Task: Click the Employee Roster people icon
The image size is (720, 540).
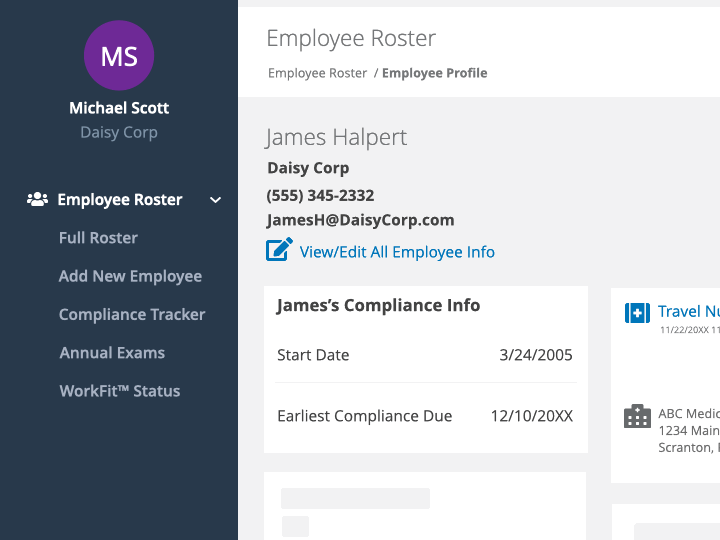Action: coord(37,199)
